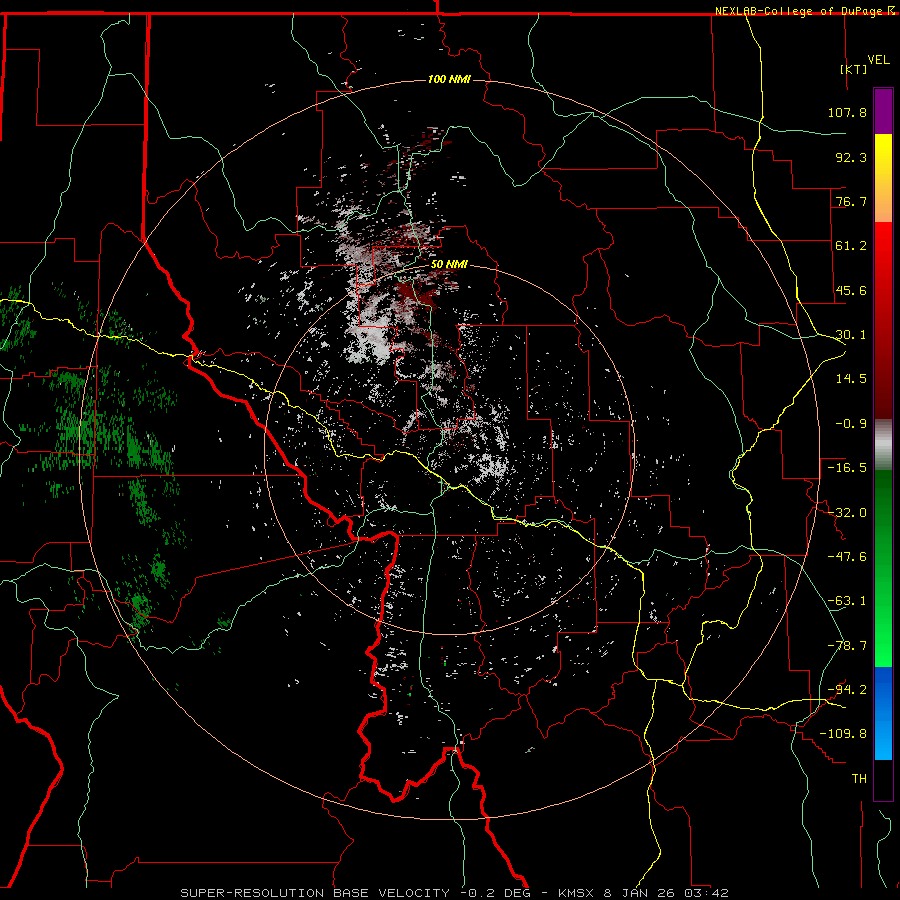Click the -63.1 legend value
This screenshot has width=900, height=900.
847,601
